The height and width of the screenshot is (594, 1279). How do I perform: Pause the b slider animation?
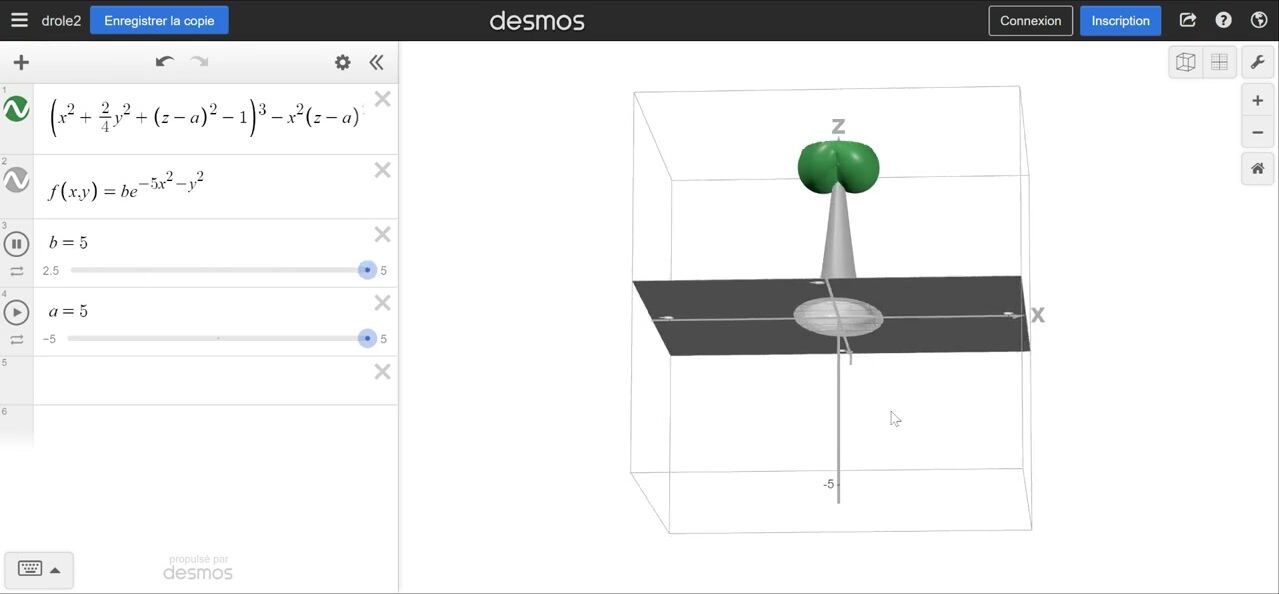(17, 243)
